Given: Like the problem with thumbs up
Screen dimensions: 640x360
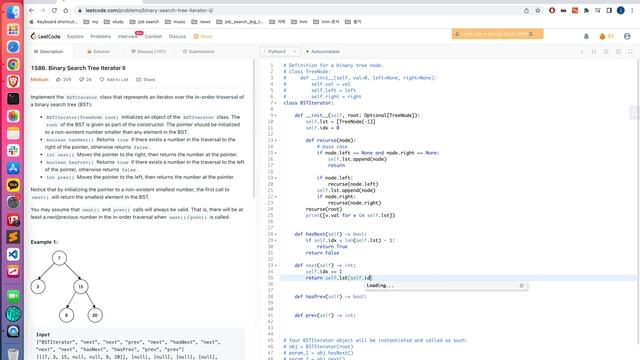Looking at the screenshot, I should [58, 80].
